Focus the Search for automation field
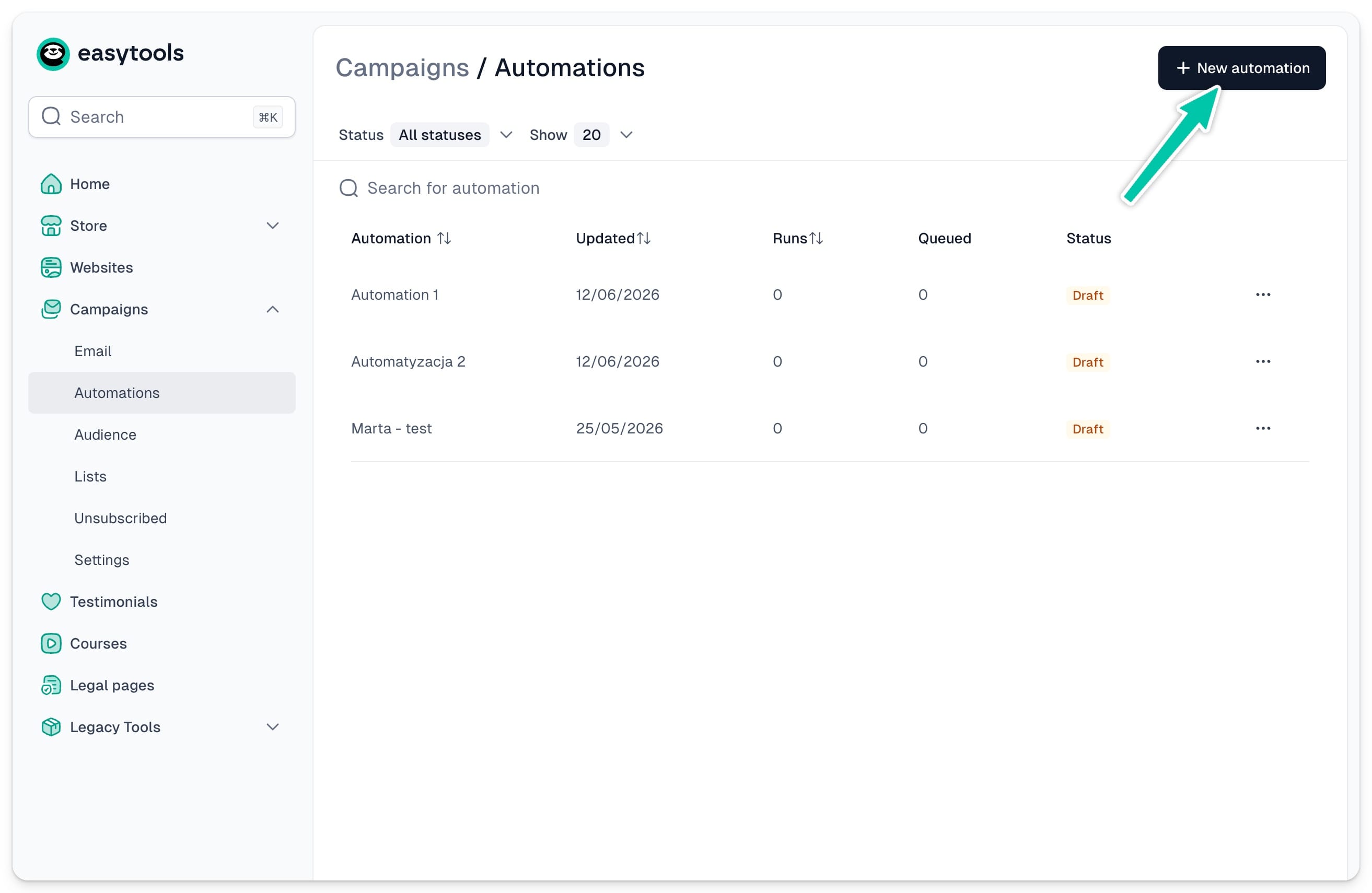Screen dimensions: 1372x893 click(x=453, y=188)
